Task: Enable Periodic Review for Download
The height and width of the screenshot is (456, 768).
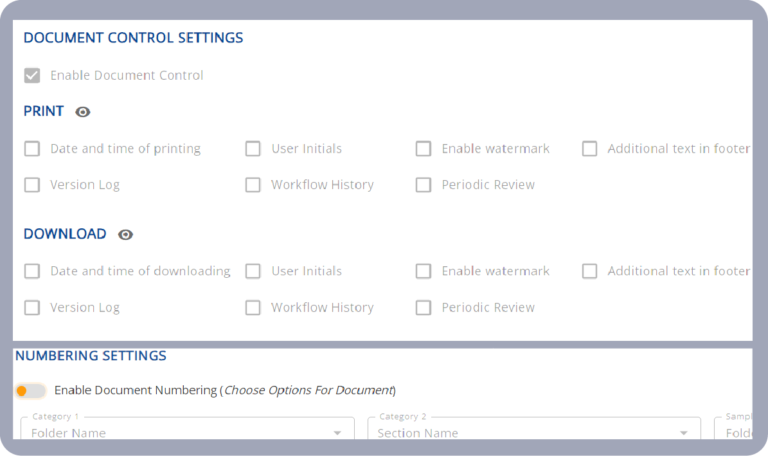Action: [x=424, y=308]
